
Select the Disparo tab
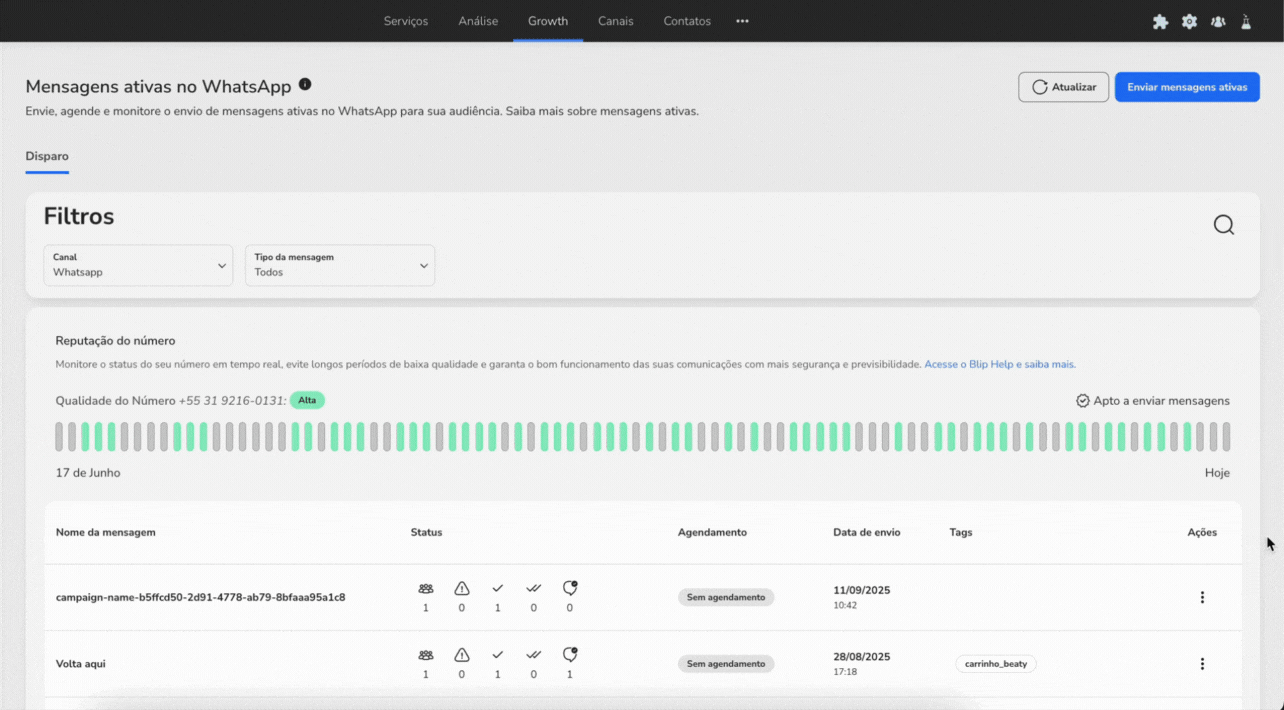(47, 157)
